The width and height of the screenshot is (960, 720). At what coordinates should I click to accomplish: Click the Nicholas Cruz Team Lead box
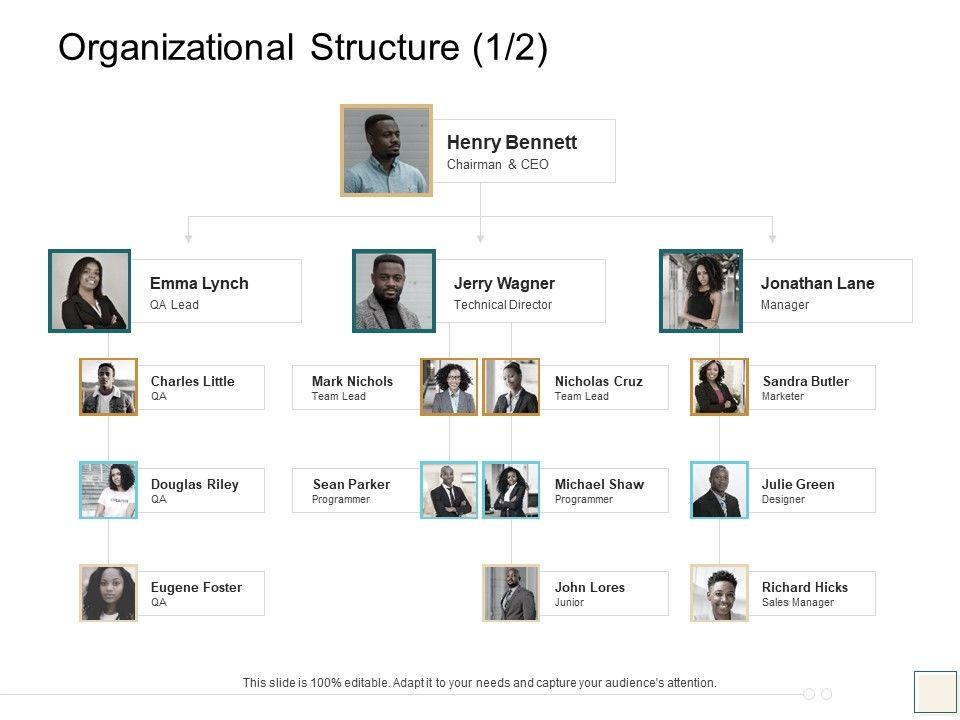[x=604, y=387]
